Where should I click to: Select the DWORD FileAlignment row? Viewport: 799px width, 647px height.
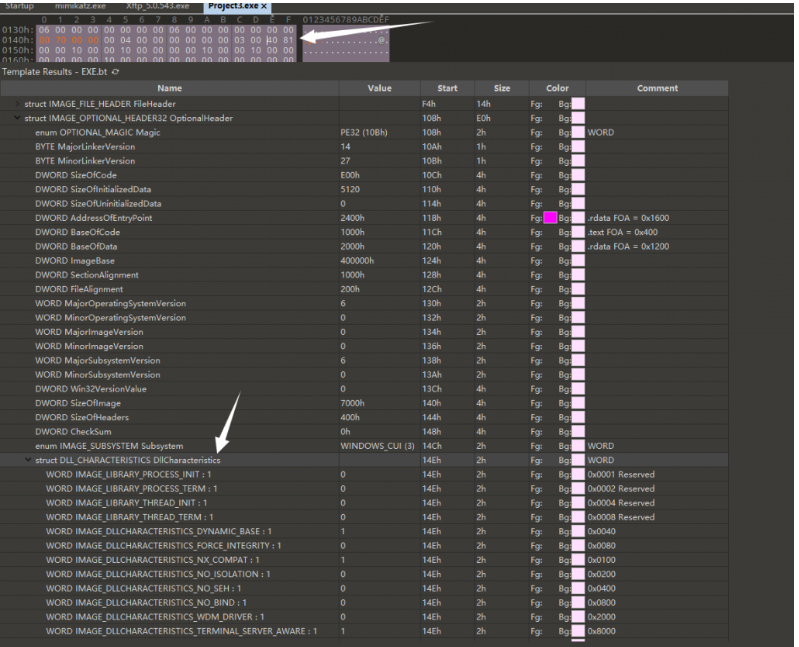(364, 289)
